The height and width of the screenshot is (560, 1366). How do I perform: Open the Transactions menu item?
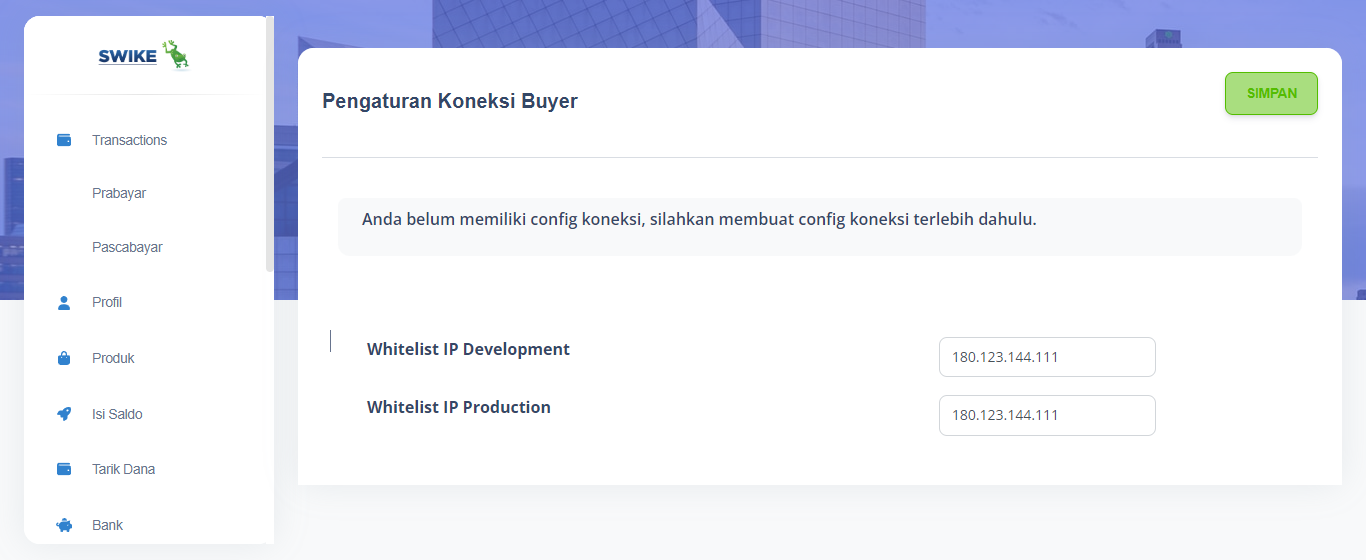click(129, 140)
